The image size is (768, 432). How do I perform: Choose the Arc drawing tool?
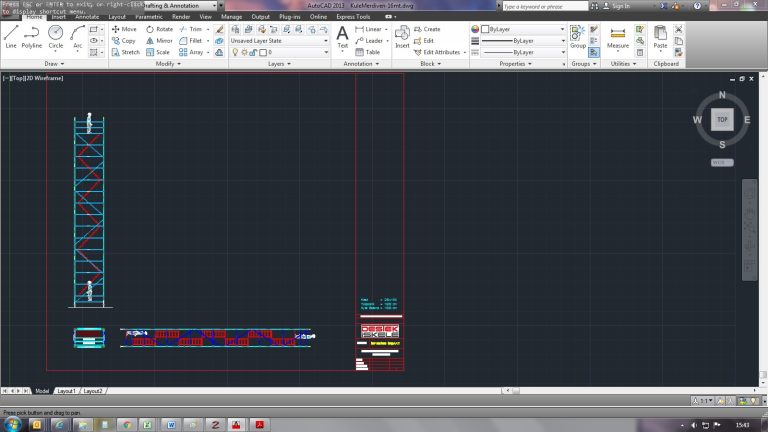[77, 36]
